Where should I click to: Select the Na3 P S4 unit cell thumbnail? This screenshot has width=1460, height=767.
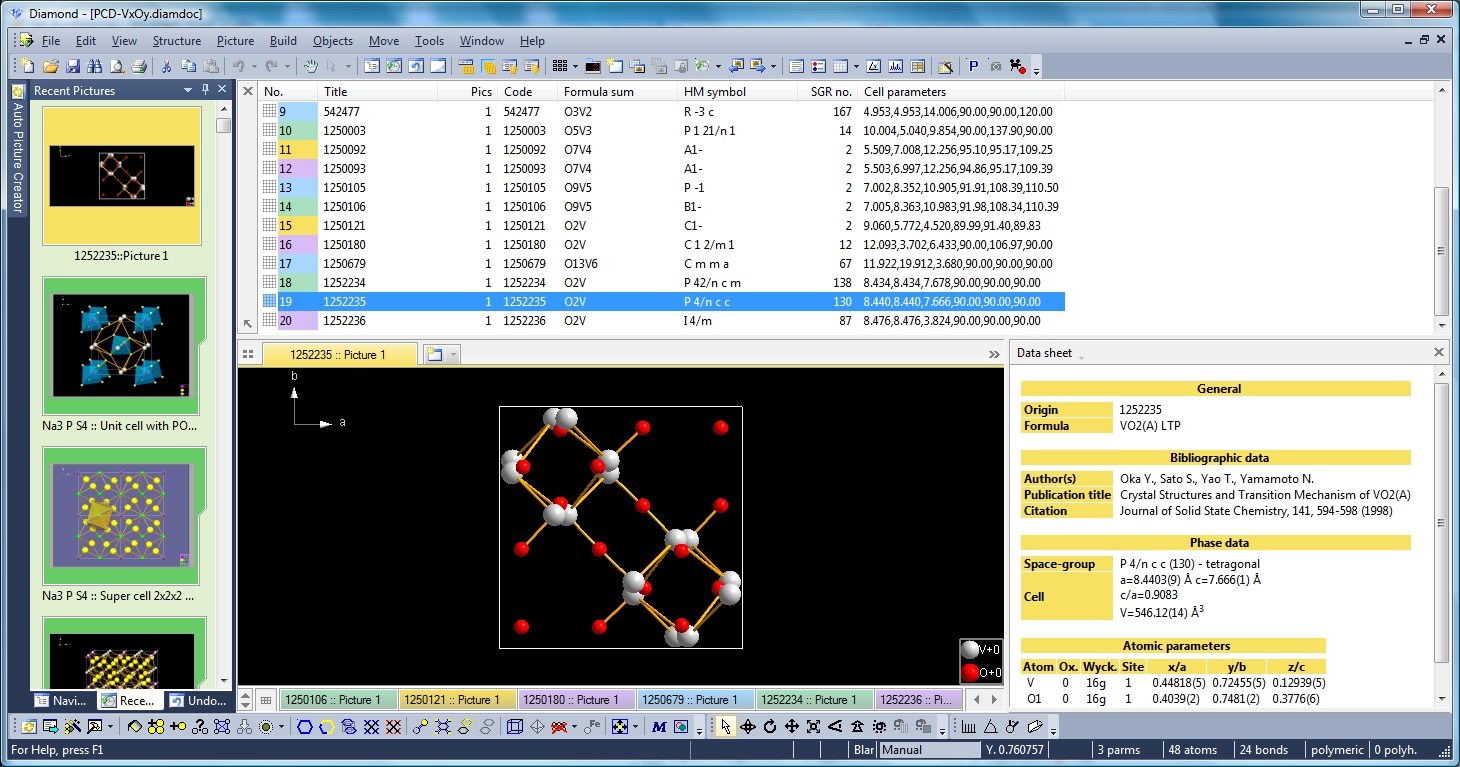pos(122,347)
